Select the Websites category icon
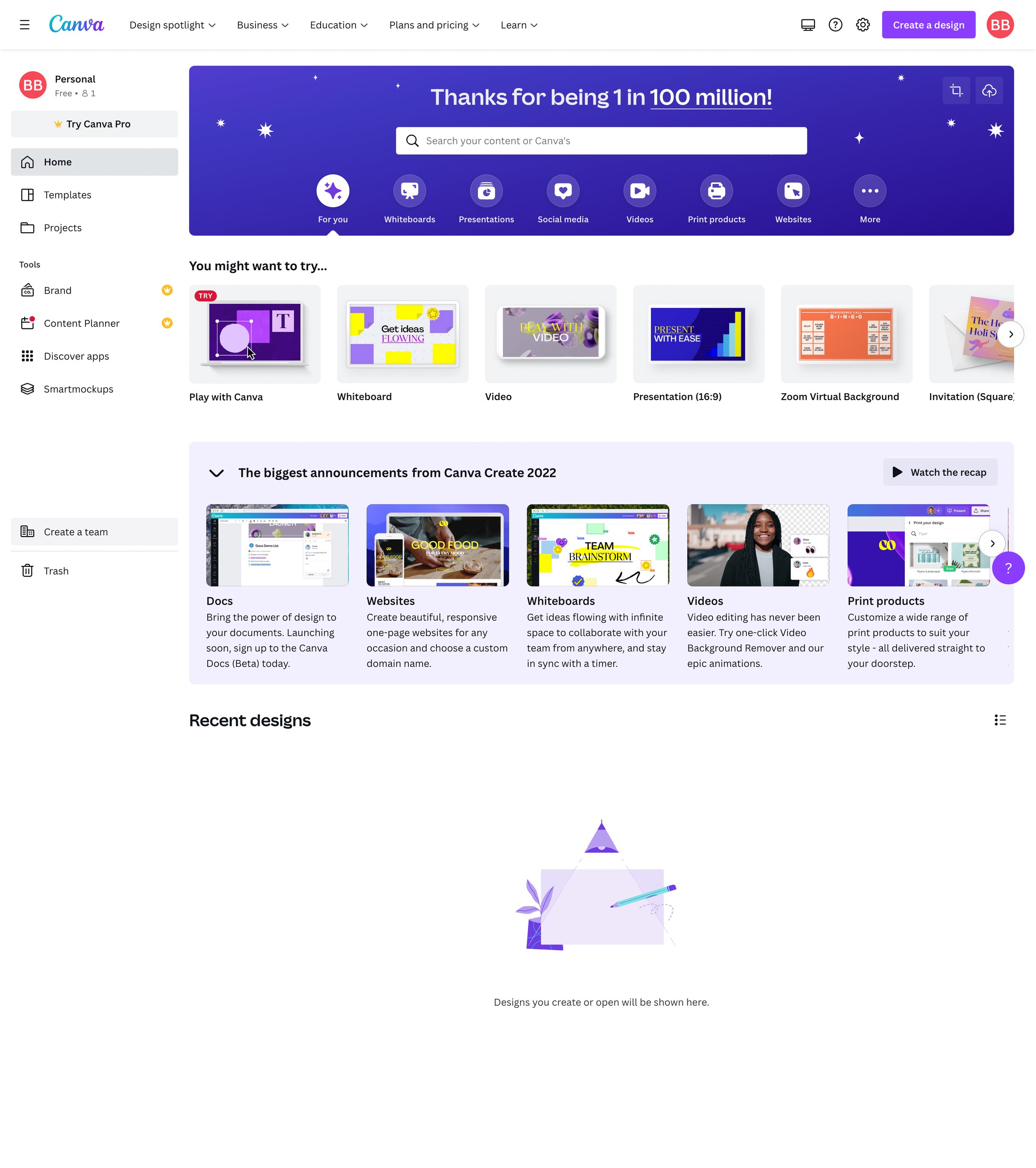Viewport: 1036px width, 1168px height. coord(793,191)
